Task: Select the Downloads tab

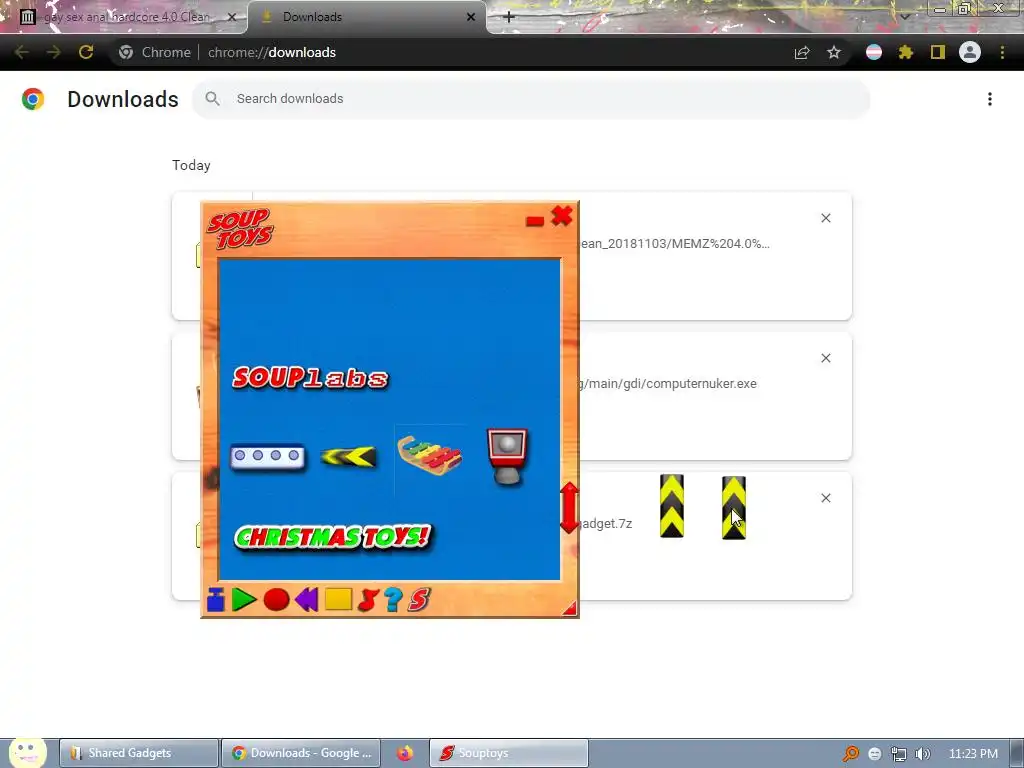Action: [x=366, y=17]
